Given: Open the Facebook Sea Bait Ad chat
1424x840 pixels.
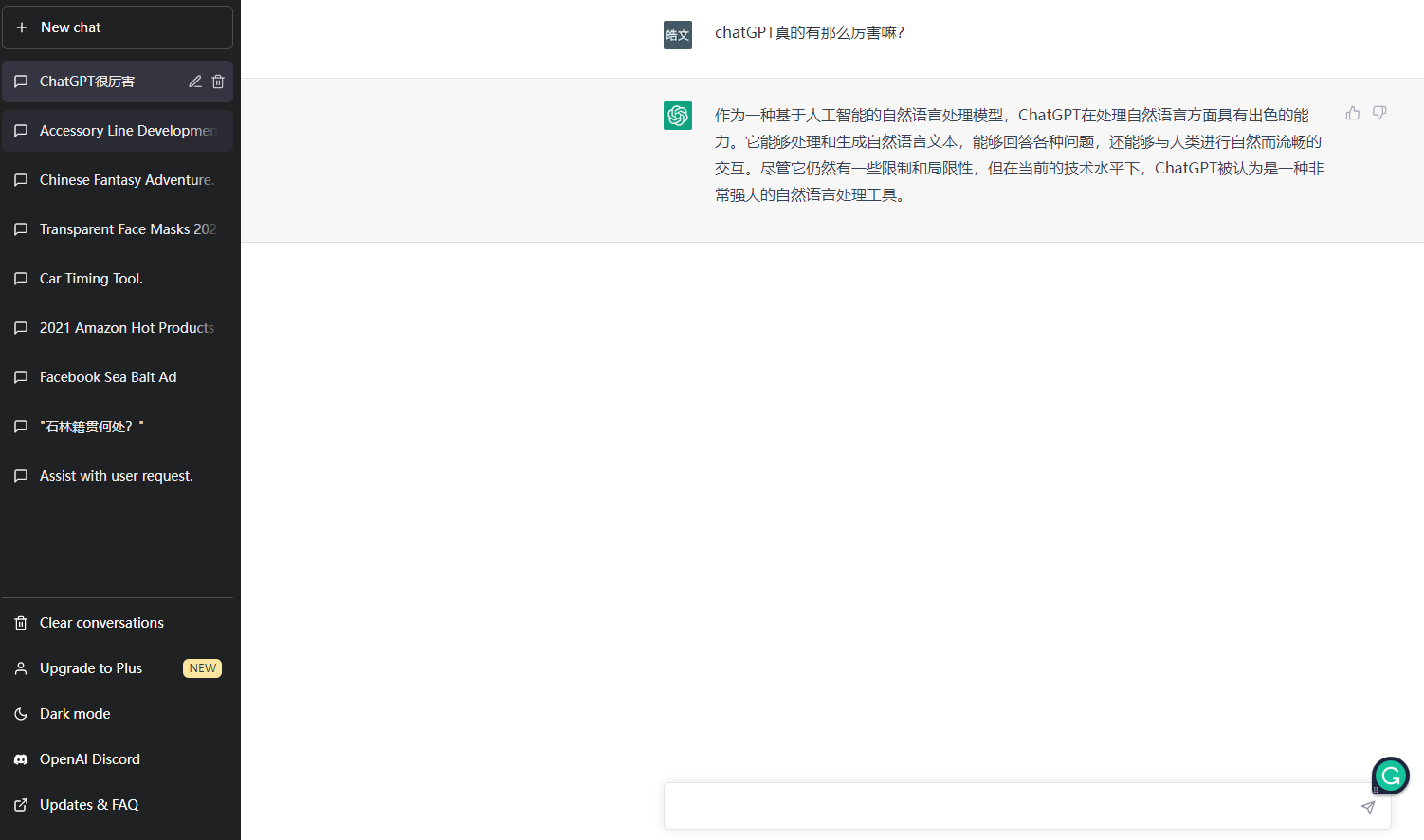Looking at the screenshot, I should (118, 377).
